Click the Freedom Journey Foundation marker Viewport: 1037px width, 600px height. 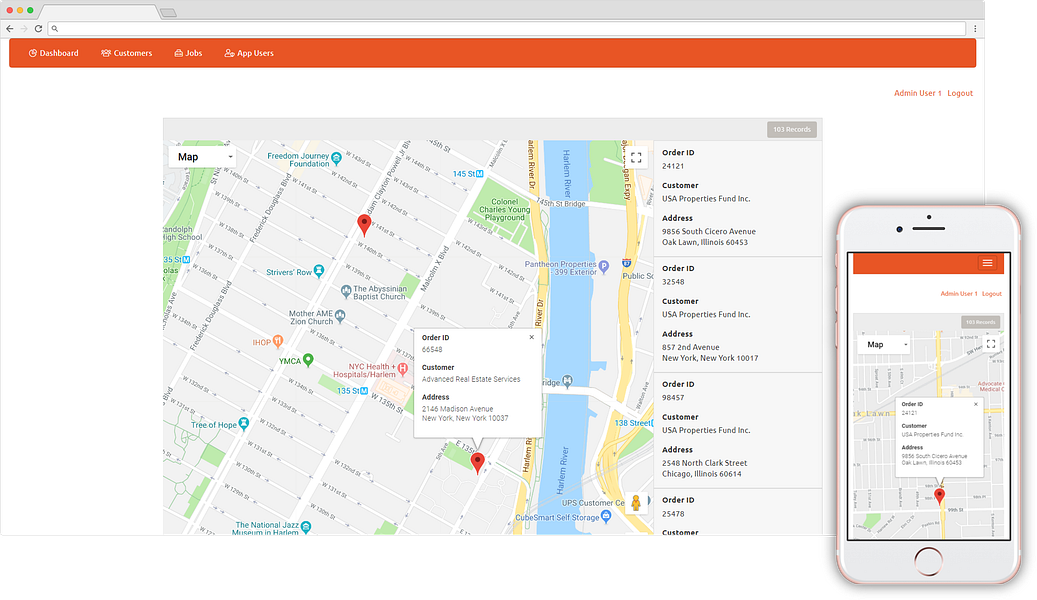[x=337, y=158]
